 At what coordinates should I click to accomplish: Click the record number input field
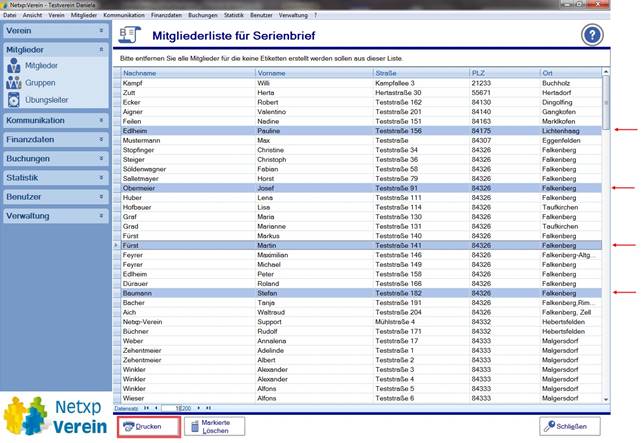pyautogui.click(x=177, y=408)
